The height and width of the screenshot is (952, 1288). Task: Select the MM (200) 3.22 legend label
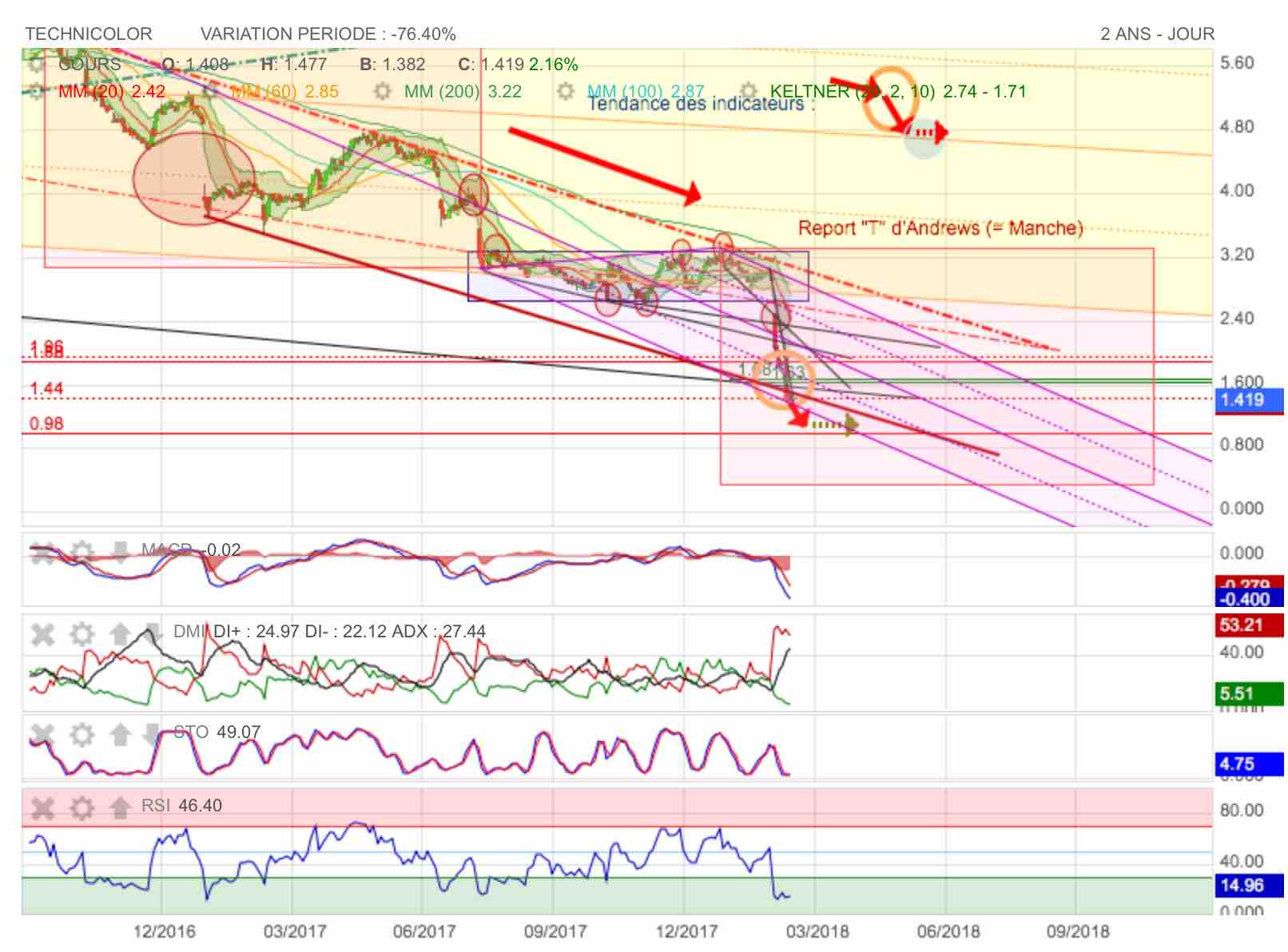[x=463, y=92]
